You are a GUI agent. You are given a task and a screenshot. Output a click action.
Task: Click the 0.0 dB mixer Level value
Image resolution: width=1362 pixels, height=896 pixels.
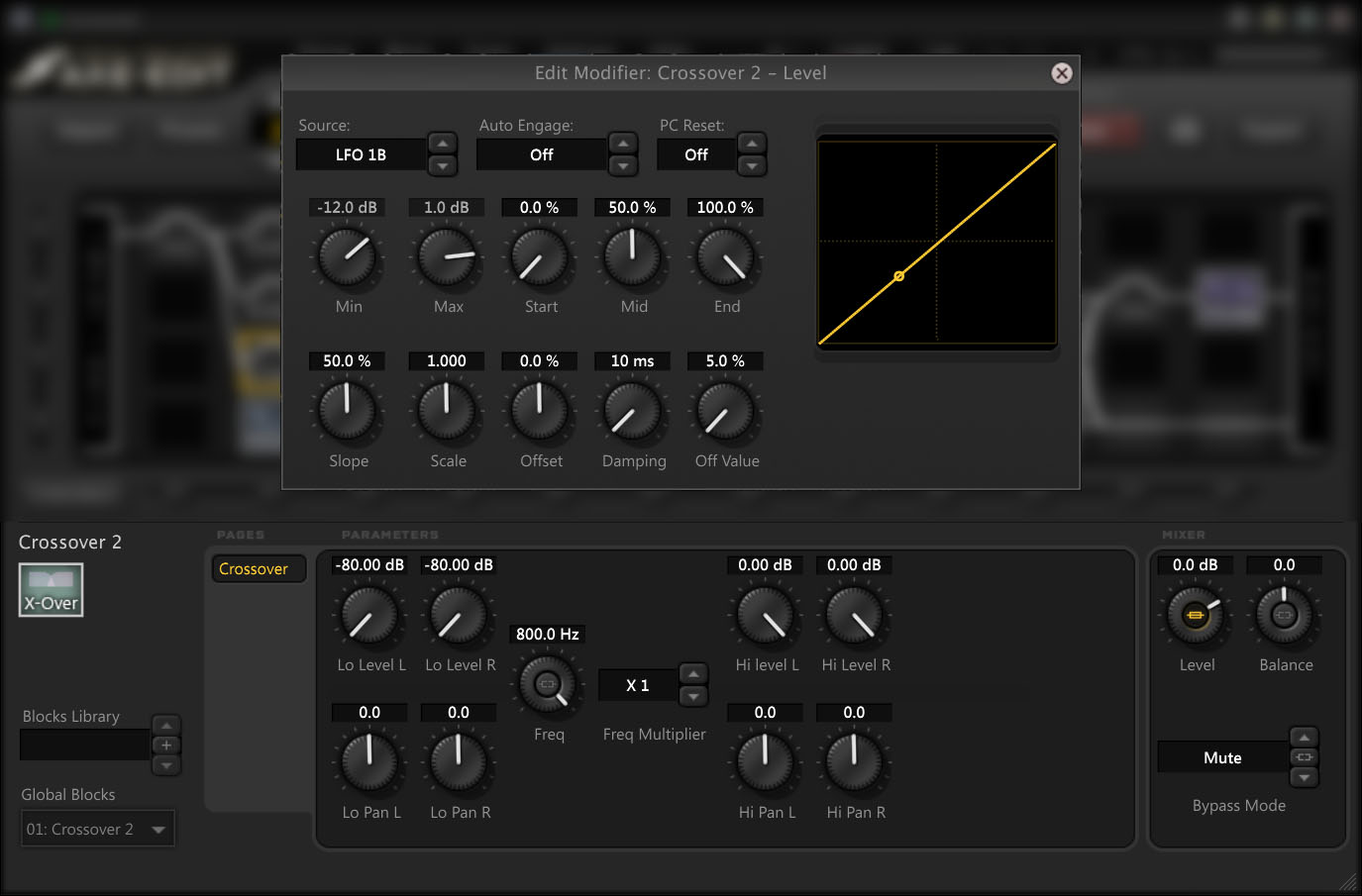(1195, 565)
